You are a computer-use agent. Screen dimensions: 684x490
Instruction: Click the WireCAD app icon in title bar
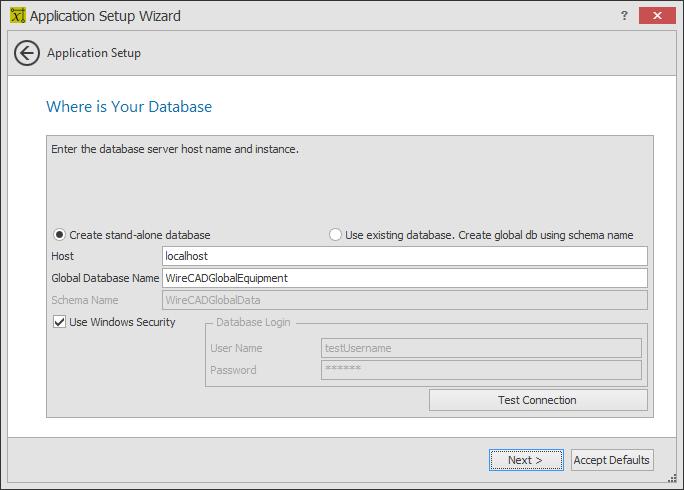click(x=14, y=16)
